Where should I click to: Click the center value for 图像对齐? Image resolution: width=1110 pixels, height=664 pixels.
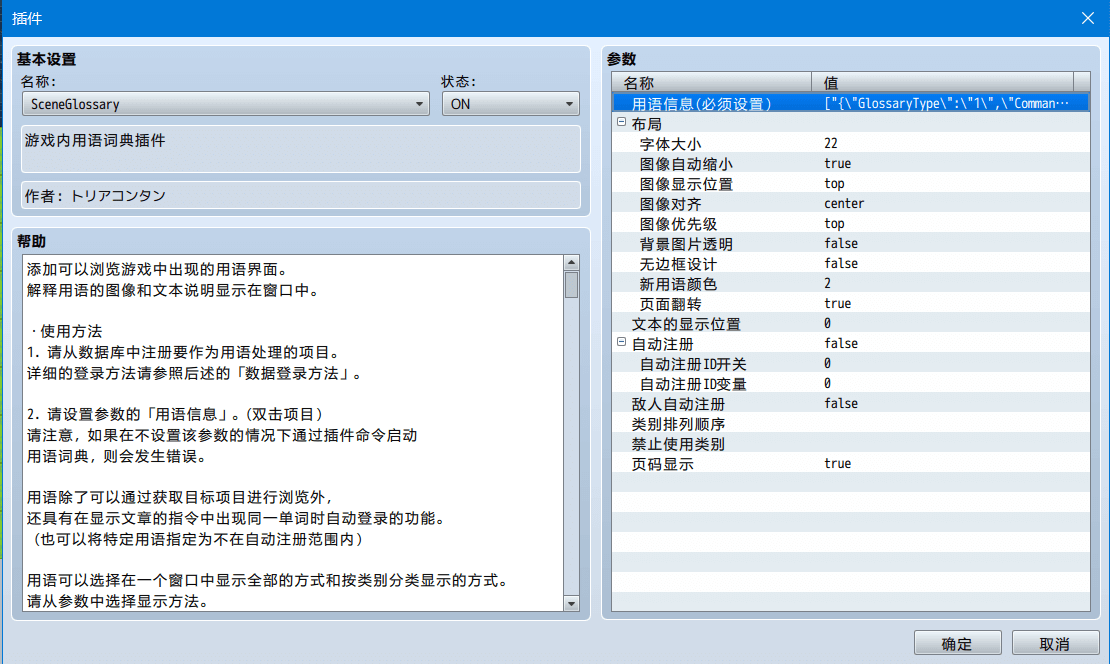[x=844, y=204]
